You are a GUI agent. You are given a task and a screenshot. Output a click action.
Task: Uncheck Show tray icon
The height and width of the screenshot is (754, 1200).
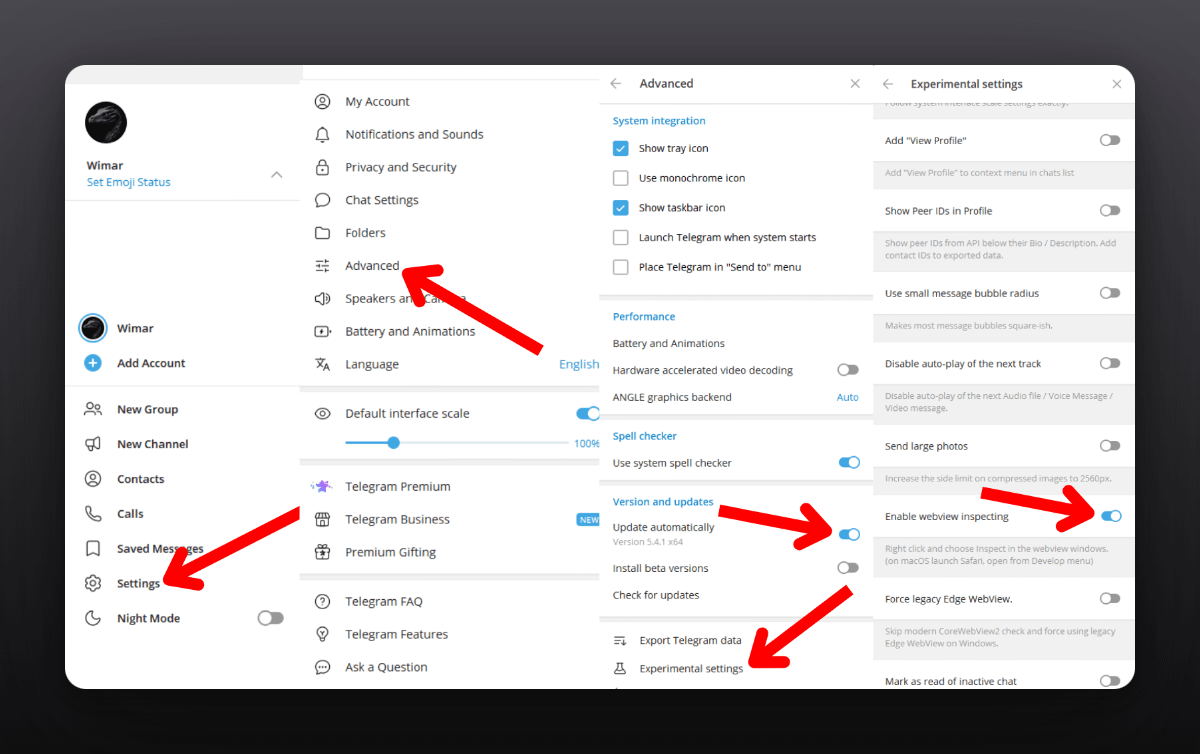[620, 148]
